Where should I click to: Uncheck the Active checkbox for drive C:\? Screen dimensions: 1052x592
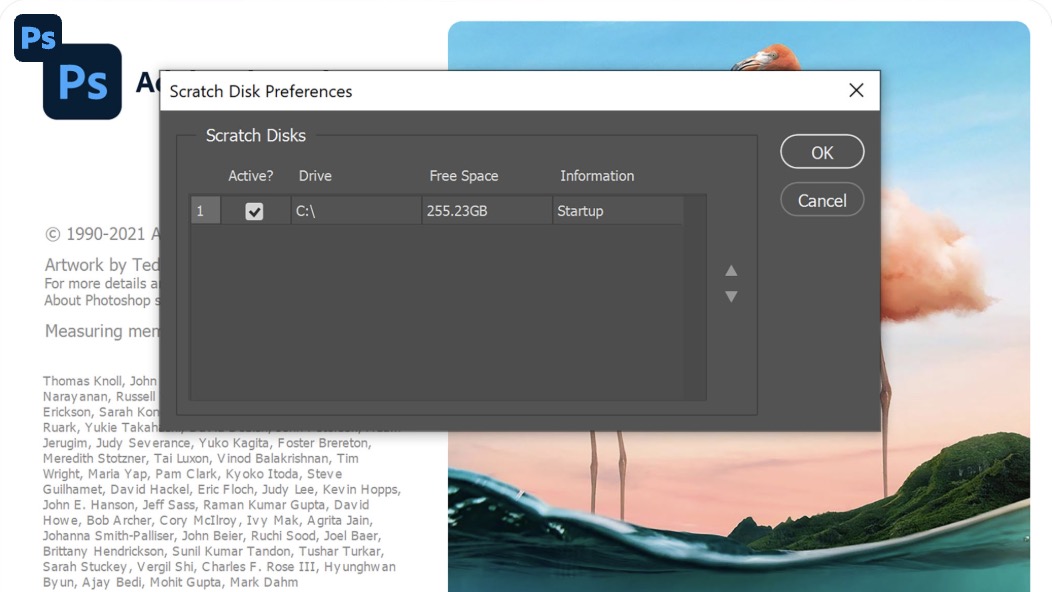tap(254, 211)
